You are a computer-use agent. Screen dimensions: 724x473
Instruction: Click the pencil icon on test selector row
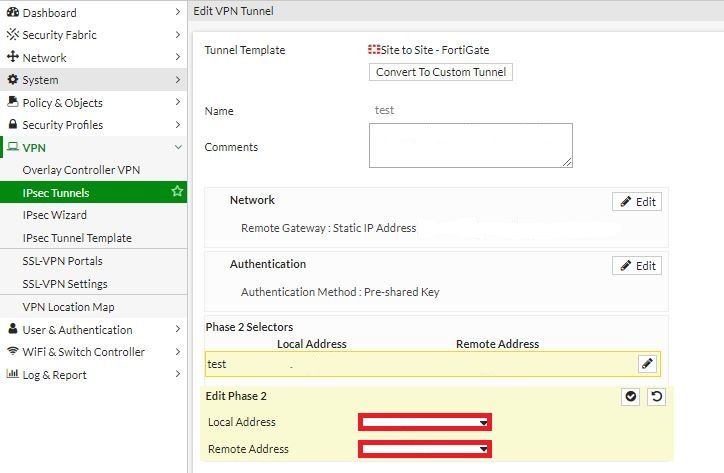(x=647, y=364)
